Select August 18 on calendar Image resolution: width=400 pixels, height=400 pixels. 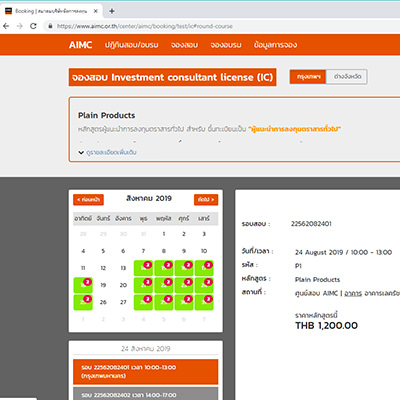click(83, 285)
